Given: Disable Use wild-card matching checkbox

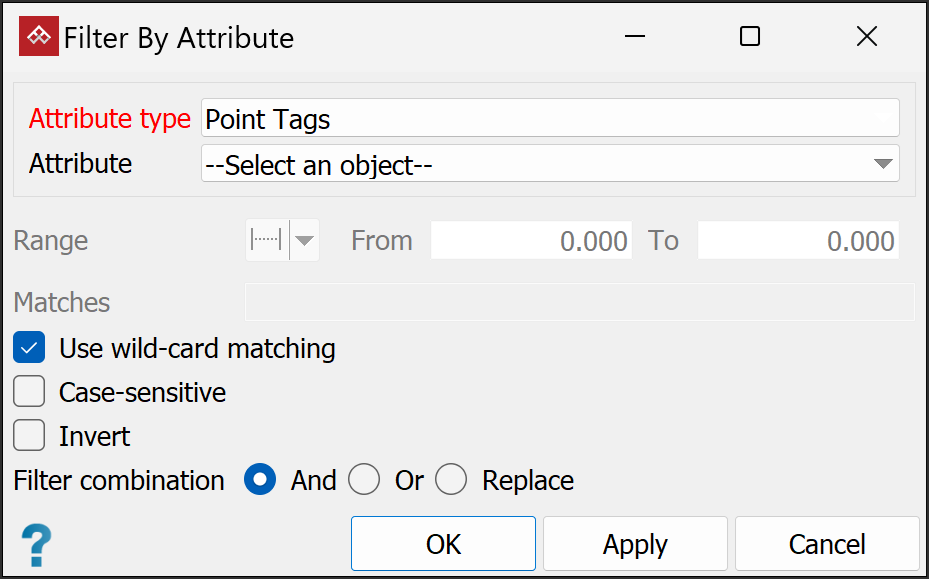Looking at the screenshot, I should (x=30, y=348).
